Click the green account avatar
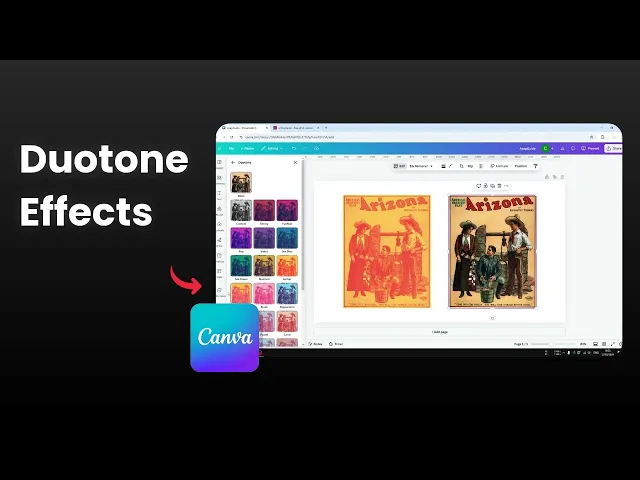640x480 pixels. tap(545, 149)
